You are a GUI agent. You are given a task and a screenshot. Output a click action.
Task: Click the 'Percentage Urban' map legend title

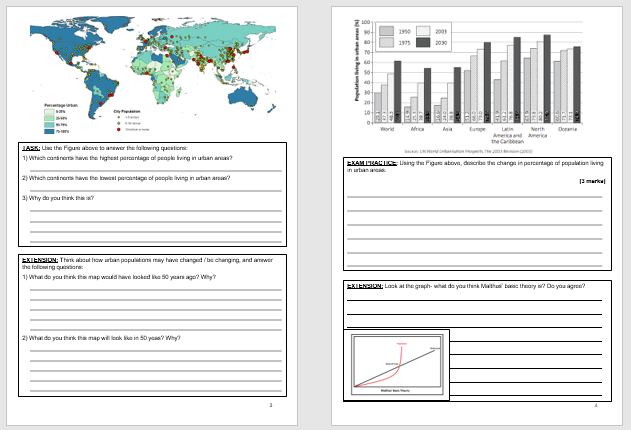pyautogui.click(x=61, y=105)
